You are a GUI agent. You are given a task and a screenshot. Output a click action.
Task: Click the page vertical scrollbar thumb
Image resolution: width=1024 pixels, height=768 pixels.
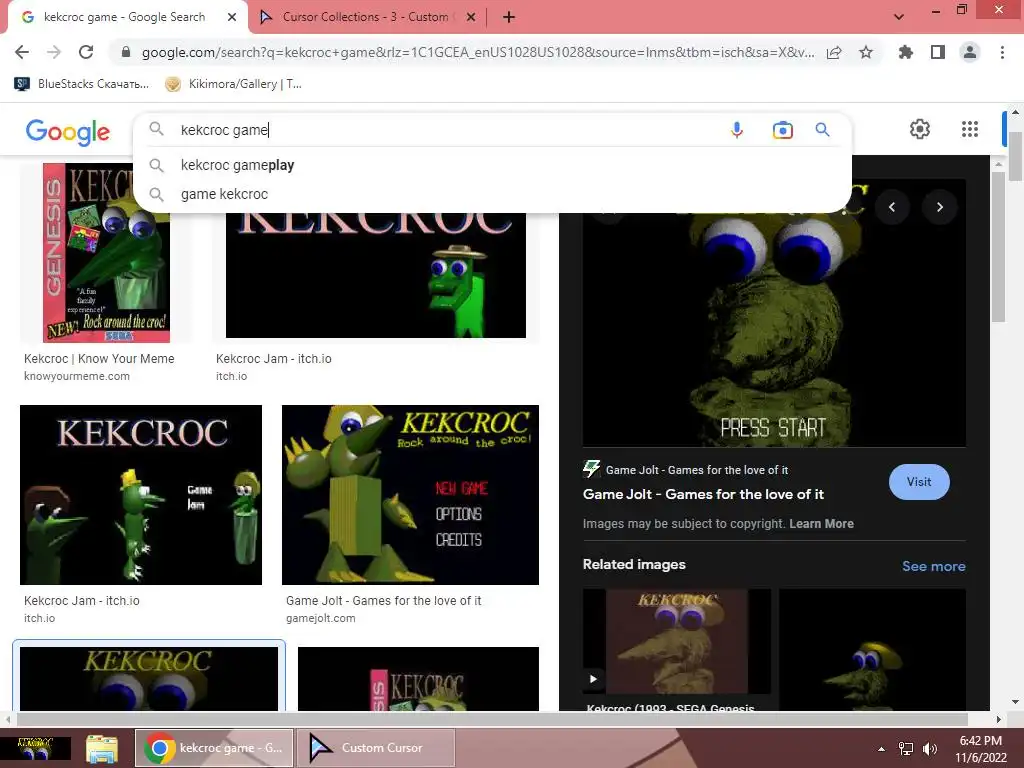point(1016,155)
